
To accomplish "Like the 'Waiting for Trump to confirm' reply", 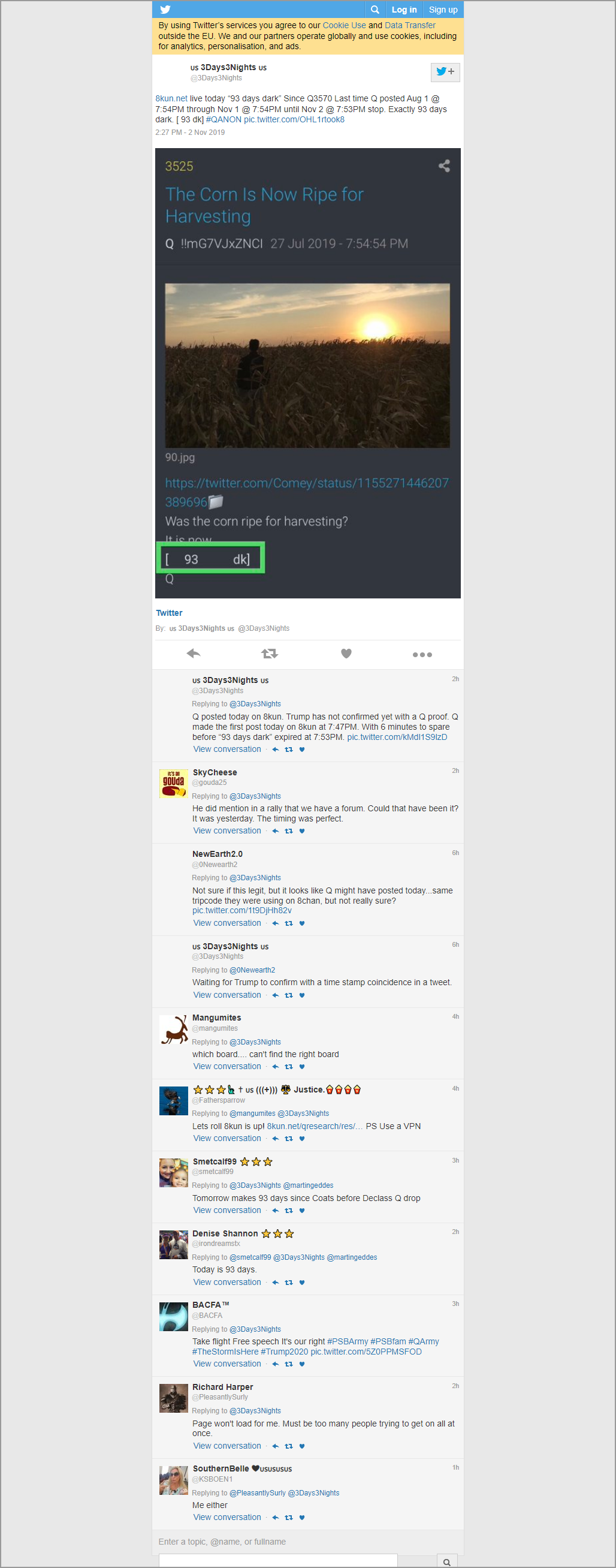I will pos(302,995).
